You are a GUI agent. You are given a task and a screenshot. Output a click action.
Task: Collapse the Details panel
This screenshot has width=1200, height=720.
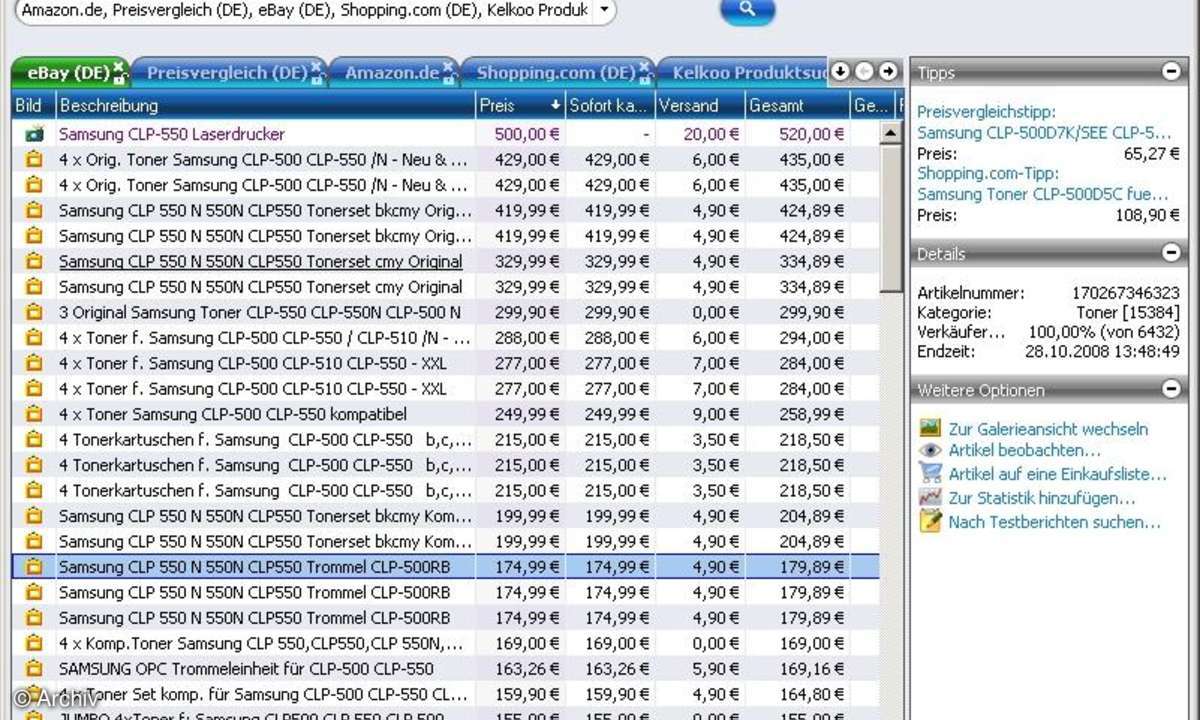(x=1171, y=252)
